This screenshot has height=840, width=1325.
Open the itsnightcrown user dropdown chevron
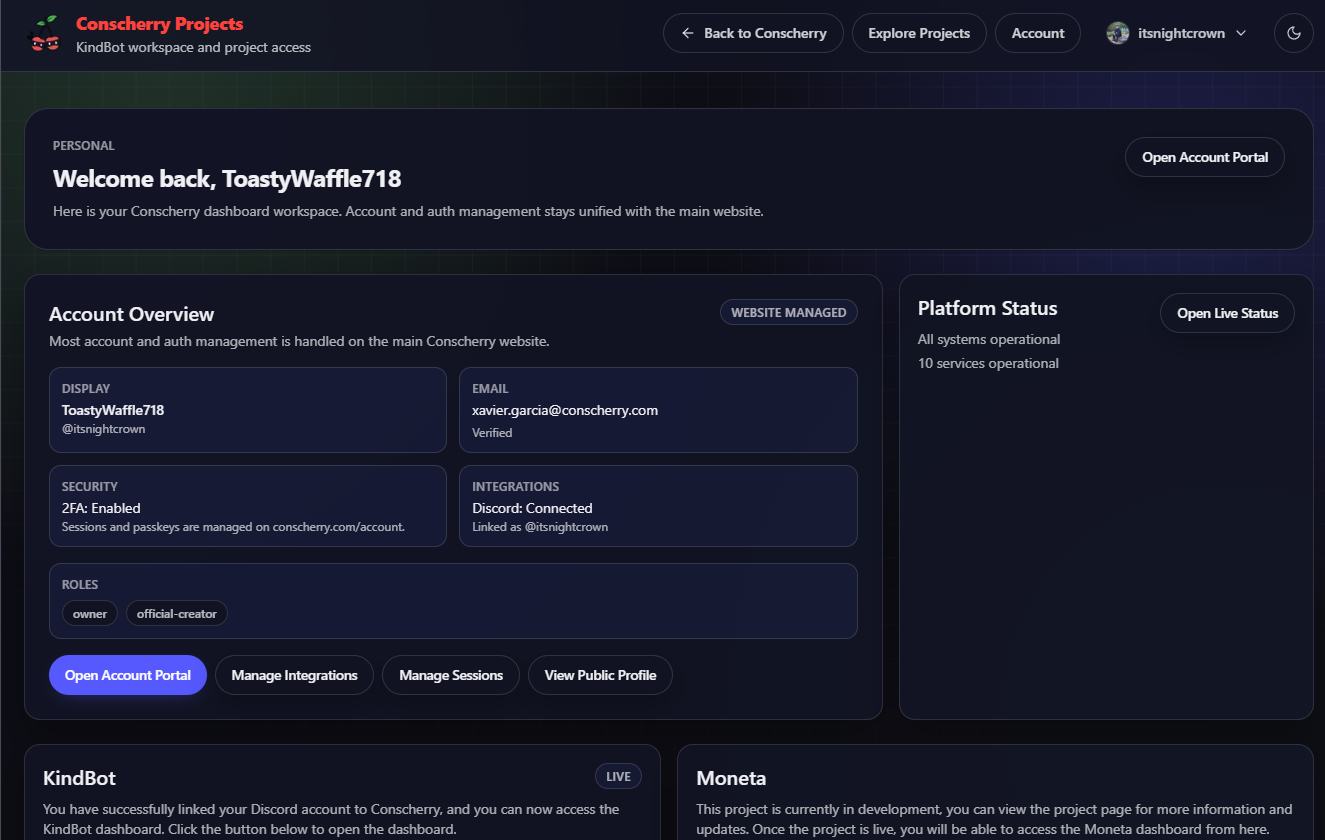pyautogui.click(x=1241, y=33)
